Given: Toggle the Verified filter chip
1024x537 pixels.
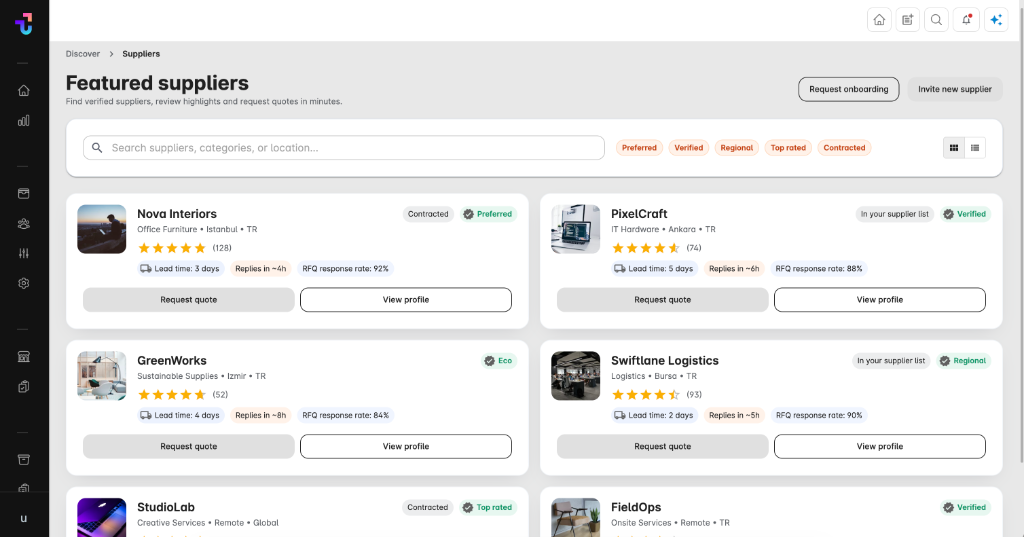Looking at the screenshot, I should click(x=688, y=148).
